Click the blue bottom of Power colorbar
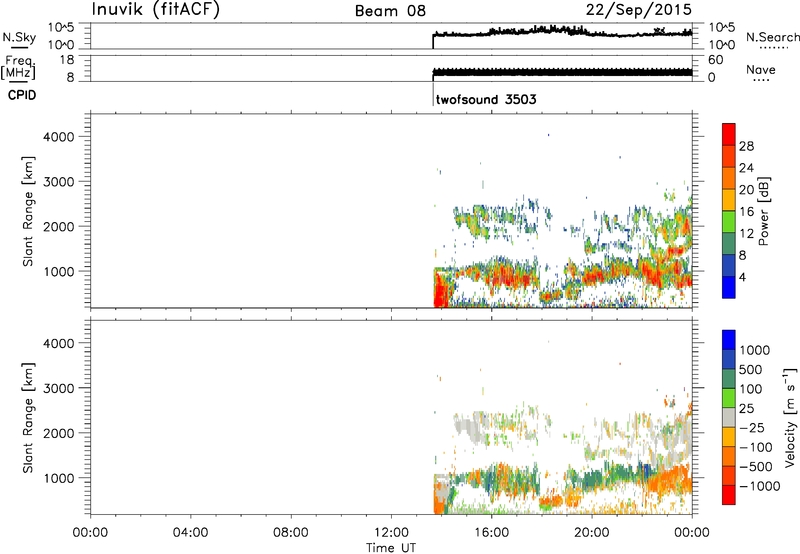Viewport: 800px width, 554px height. [x=729, y=287]
